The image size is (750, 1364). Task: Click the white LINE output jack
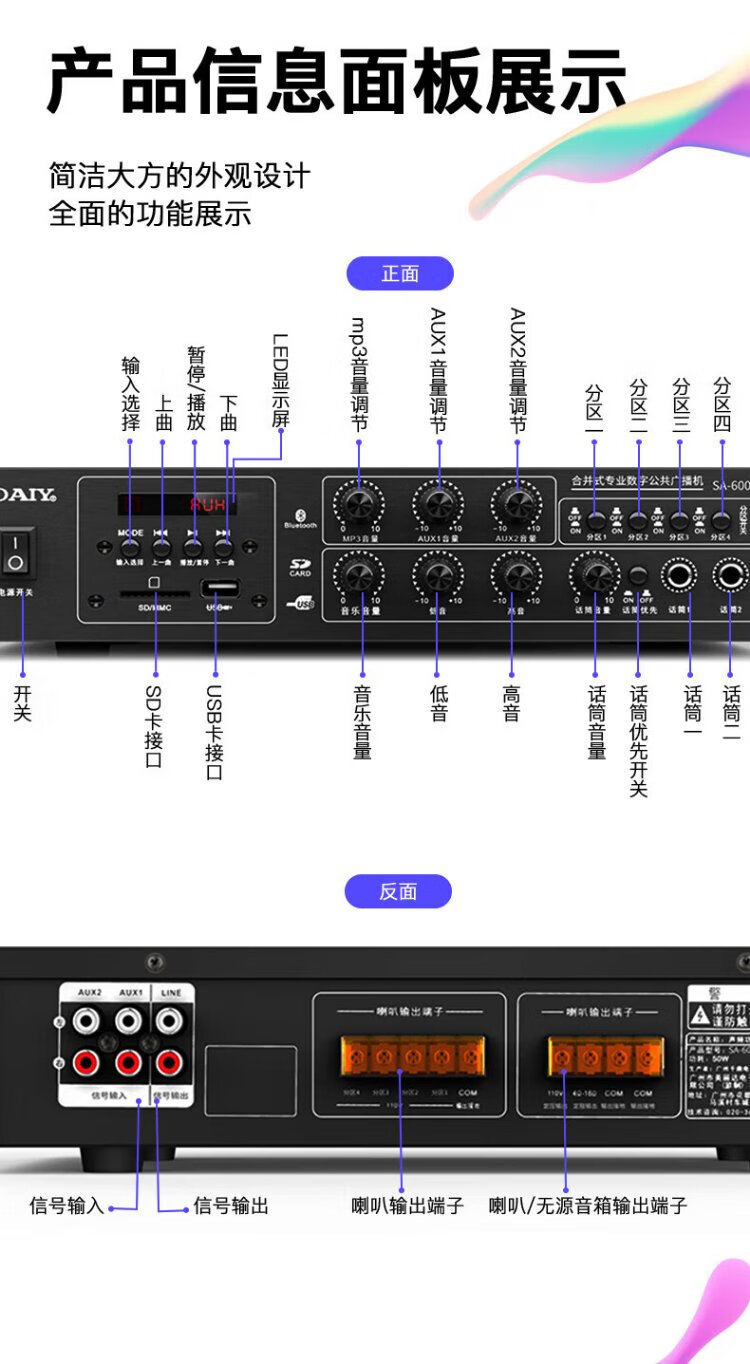[x=170, y=1020]
